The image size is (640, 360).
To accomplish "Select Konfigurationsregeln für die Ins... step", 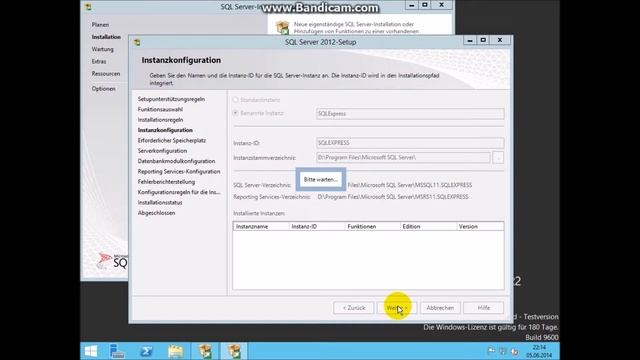I will coord(179,192).
